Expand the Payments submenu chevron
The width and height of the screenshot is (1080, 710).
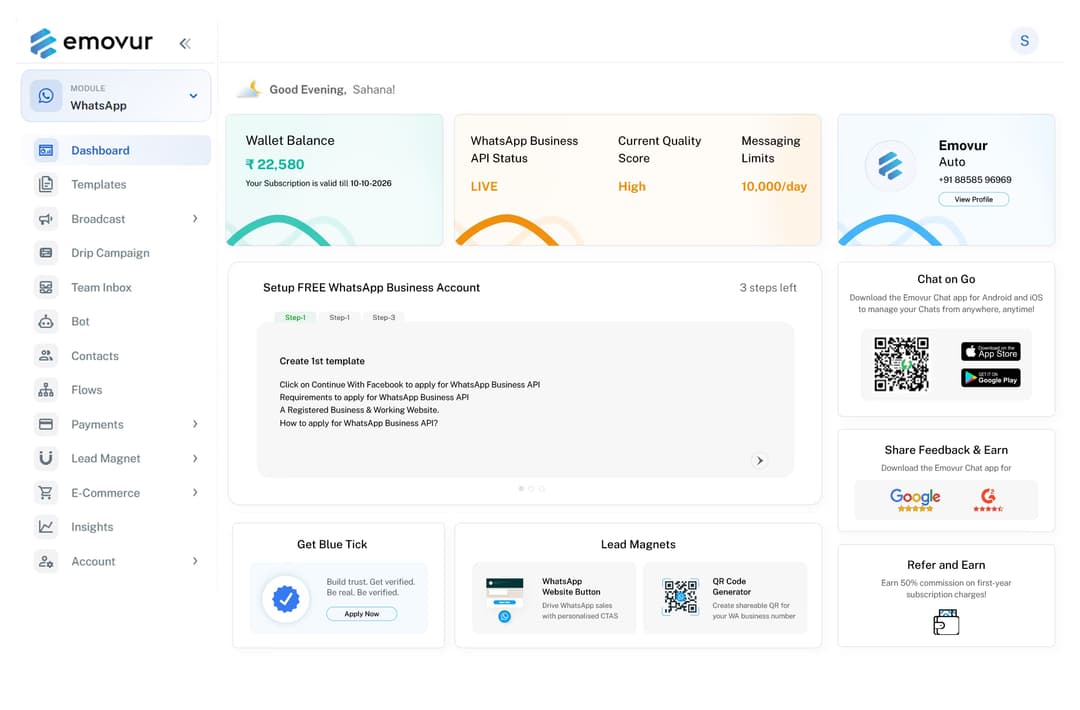(x=195, y=424)
